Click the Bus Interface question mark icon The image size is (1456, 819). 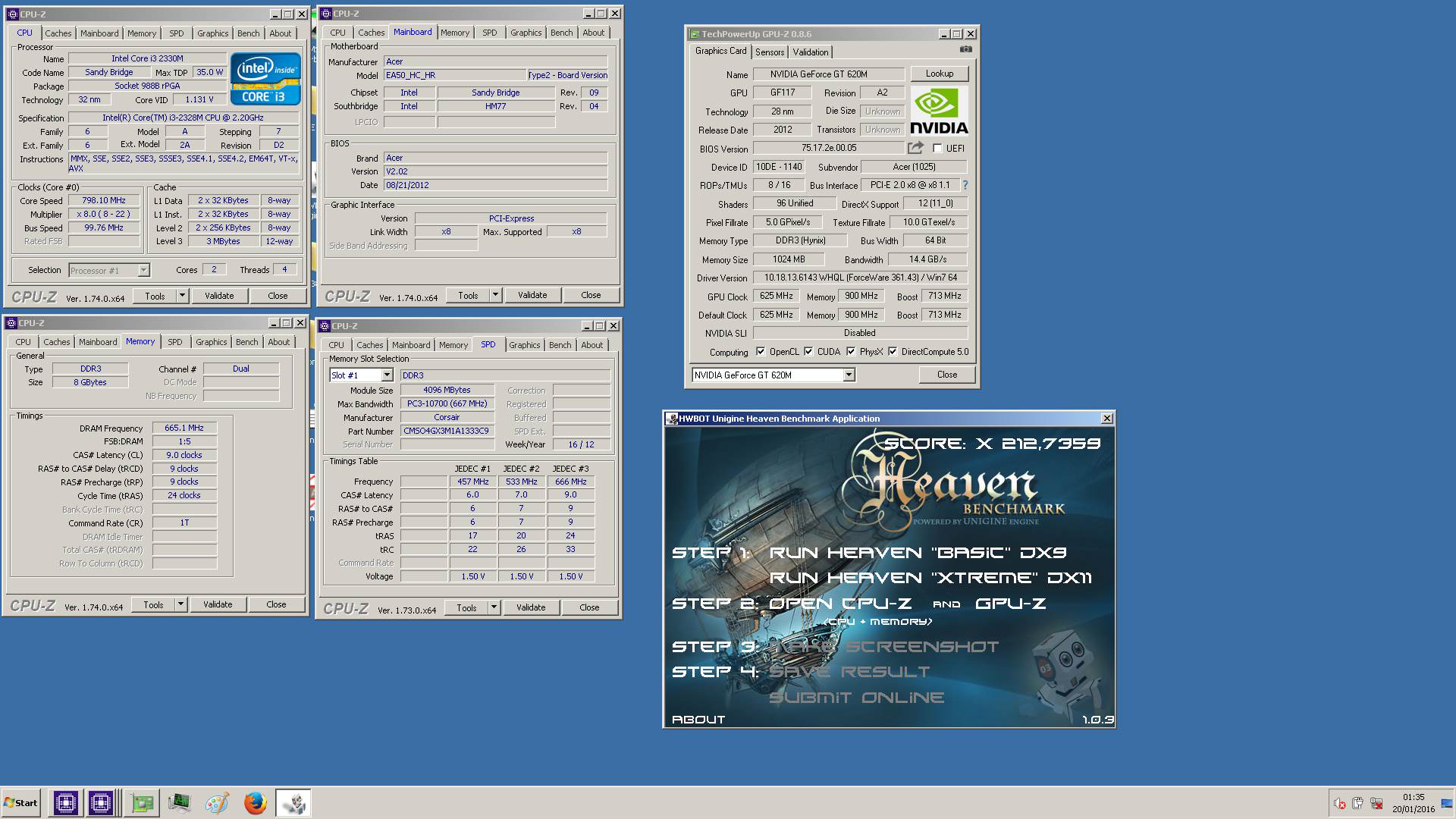[965, 185]
